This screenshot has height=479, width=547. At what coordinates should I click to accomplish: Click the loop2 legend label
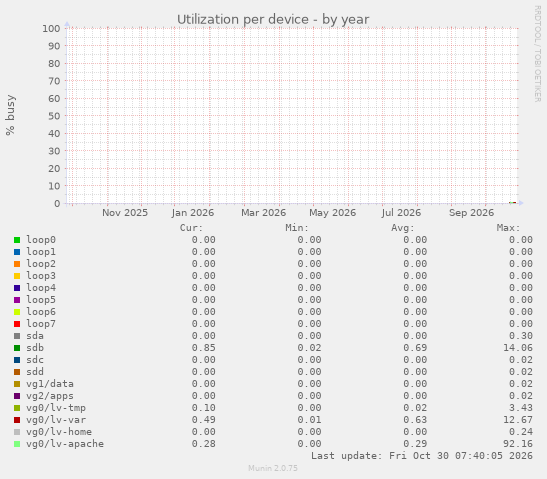click(41, 264)
